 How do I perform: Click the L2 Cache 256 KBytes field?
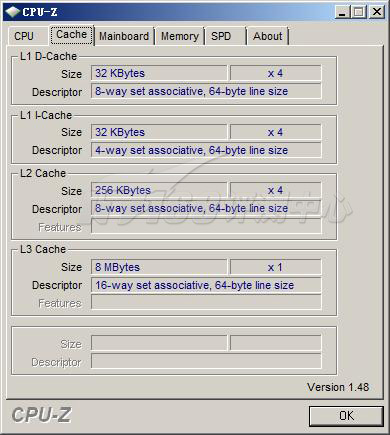coord(159,190)
